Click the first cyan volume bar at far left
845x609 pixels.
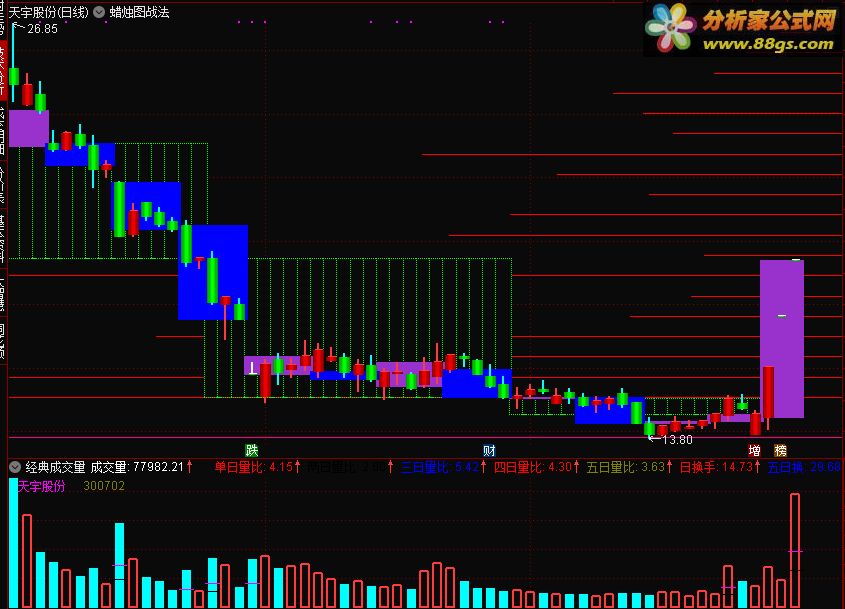click(x=13, y=543)
